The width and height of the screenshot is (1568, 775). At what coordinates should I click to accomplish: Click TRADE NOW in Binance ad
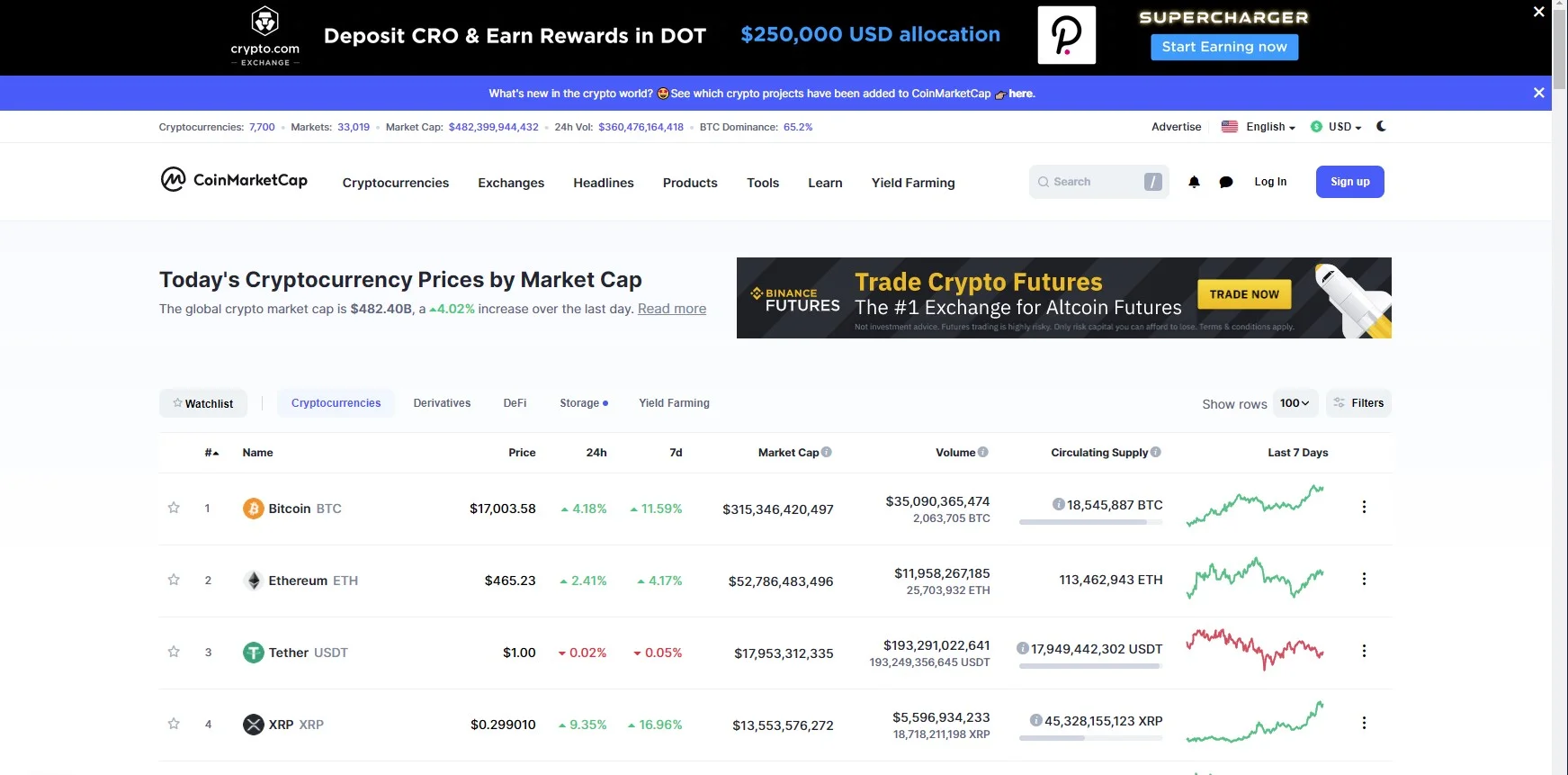point(1244,294)
